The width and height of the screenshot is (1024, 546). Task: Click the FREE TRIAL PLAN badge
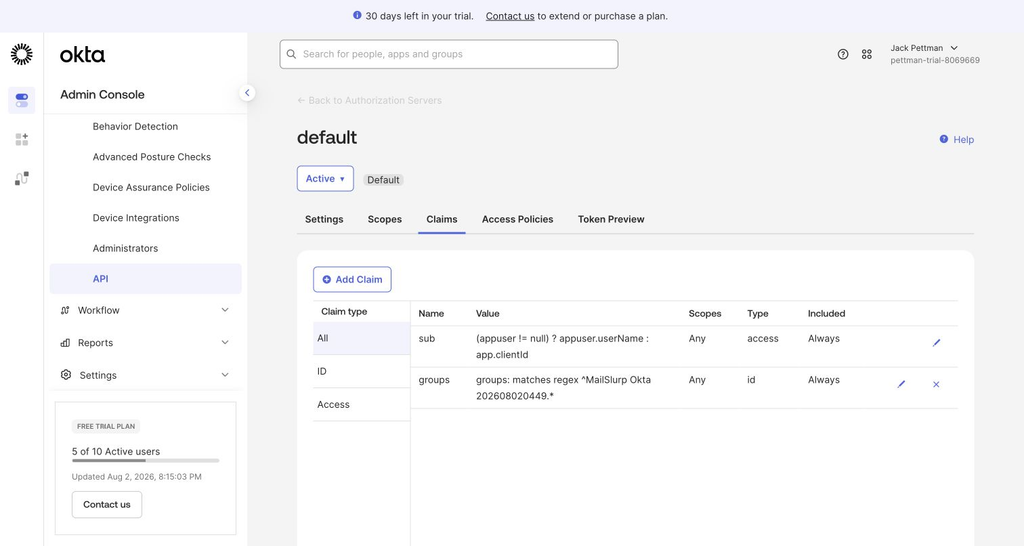tap(106, 426)
